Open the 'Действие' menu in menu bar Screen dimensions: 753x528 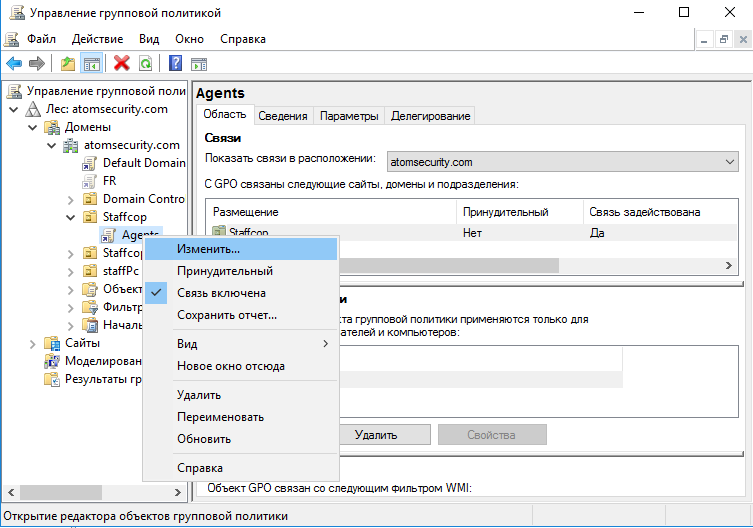(97, 39)
